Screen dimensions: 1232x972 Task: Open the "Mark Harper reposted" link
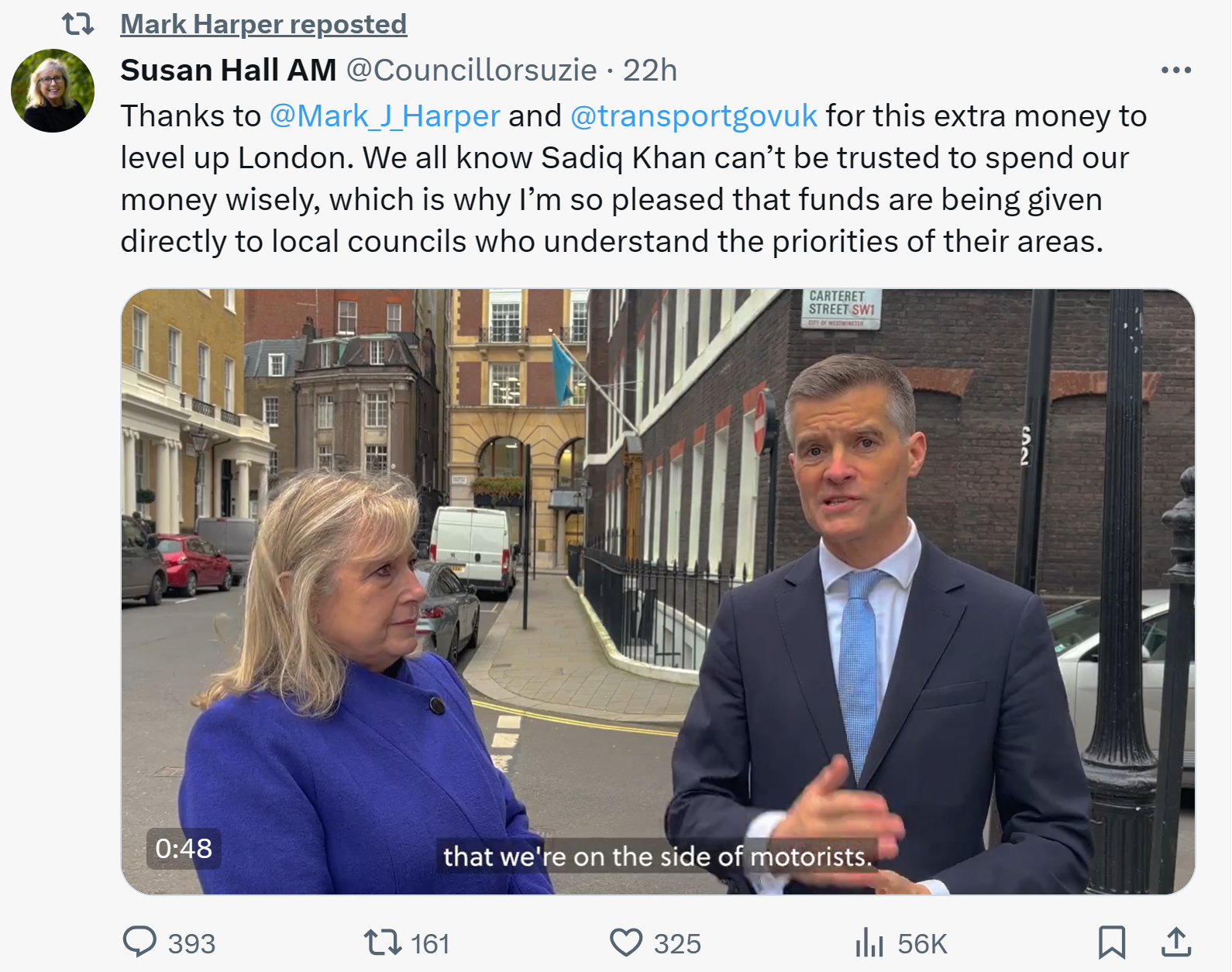tap(263, 25)
